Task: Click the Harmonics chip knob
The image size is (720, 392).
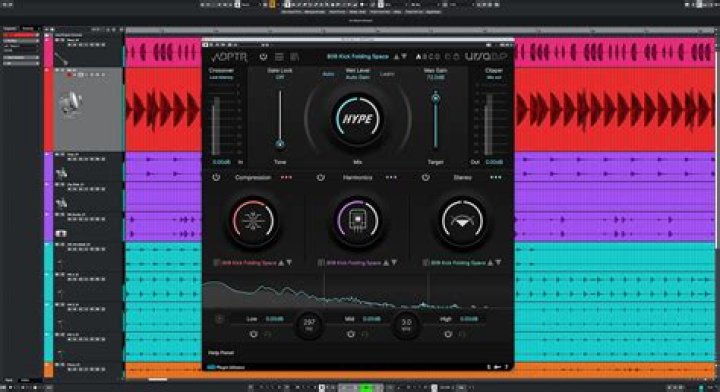Action: point(358,221)
